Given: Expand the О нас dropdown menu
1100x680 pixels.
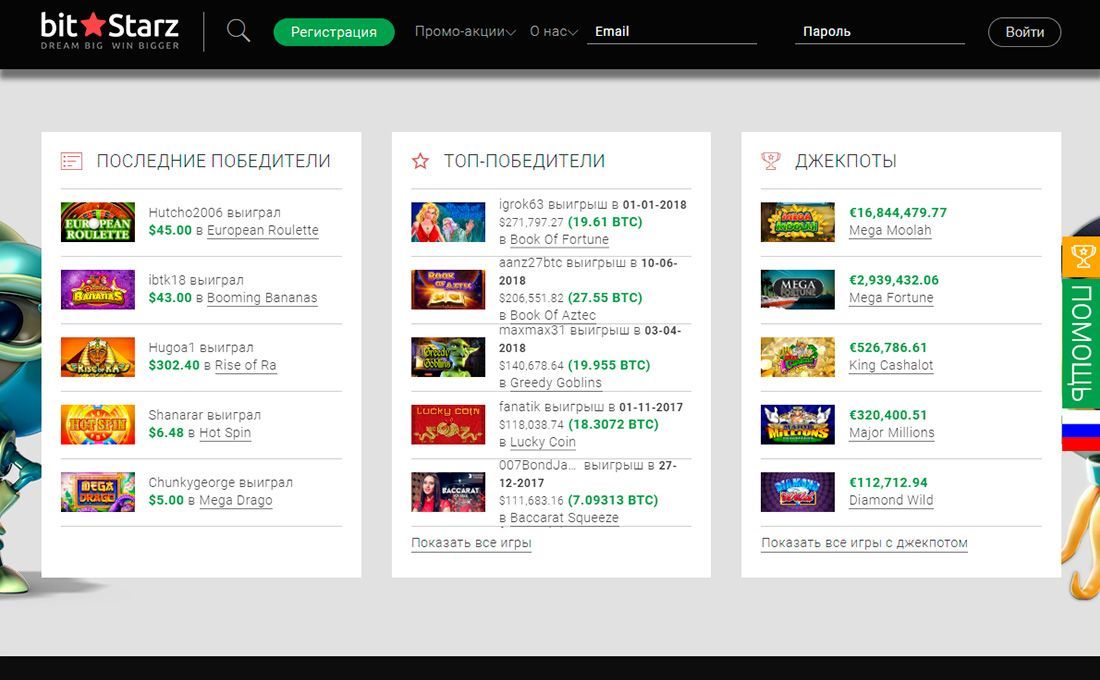Looking at the screenshot, I should pos(554,32).
